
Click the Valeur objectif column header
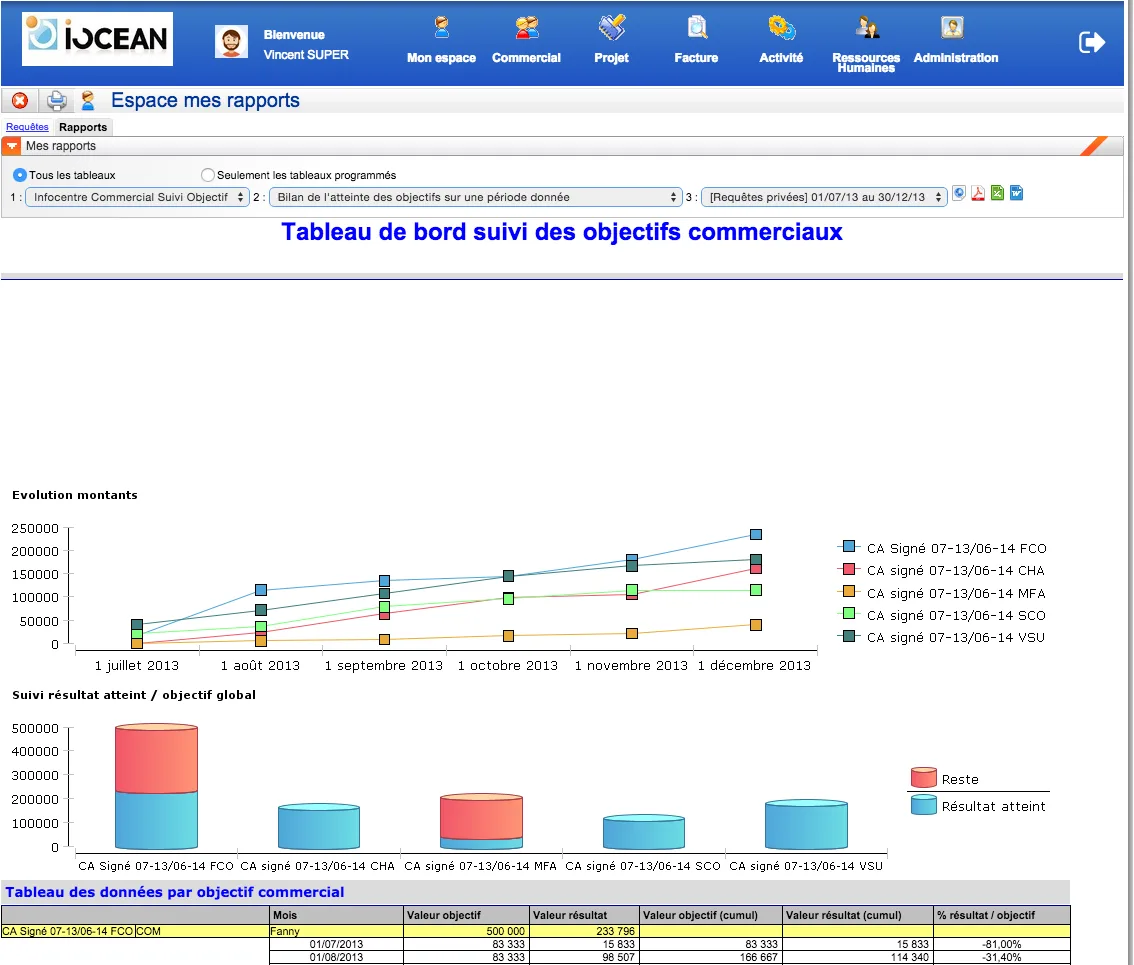point(466,915)
